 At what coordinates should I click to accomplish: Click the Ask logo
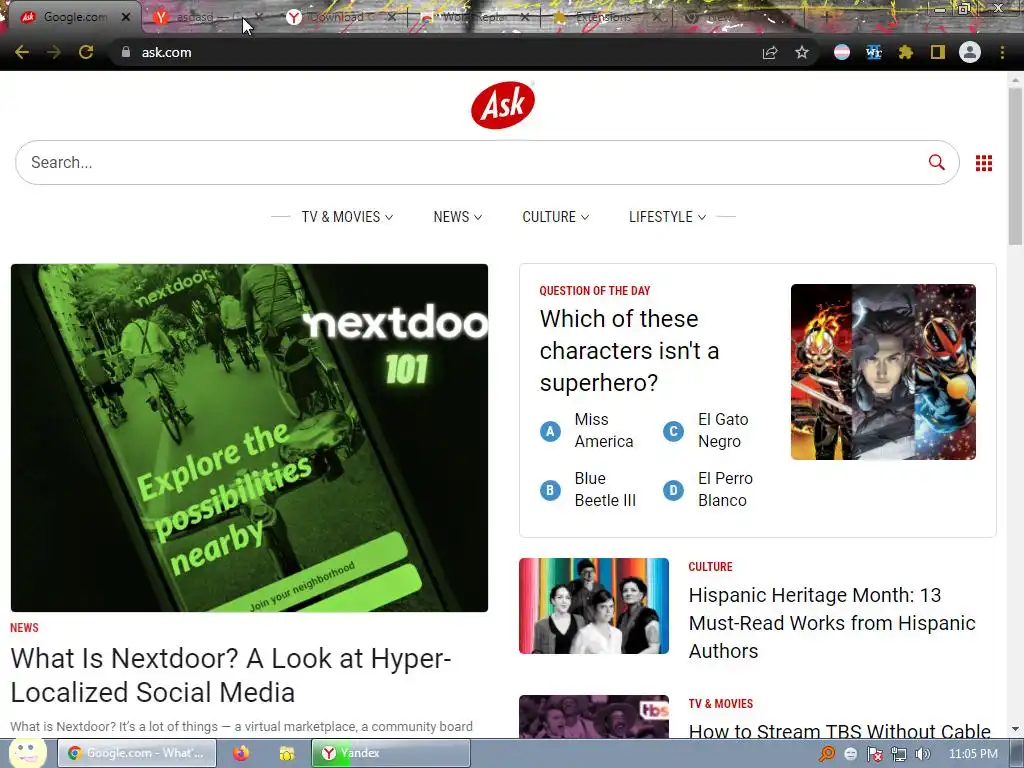[503, 104]
